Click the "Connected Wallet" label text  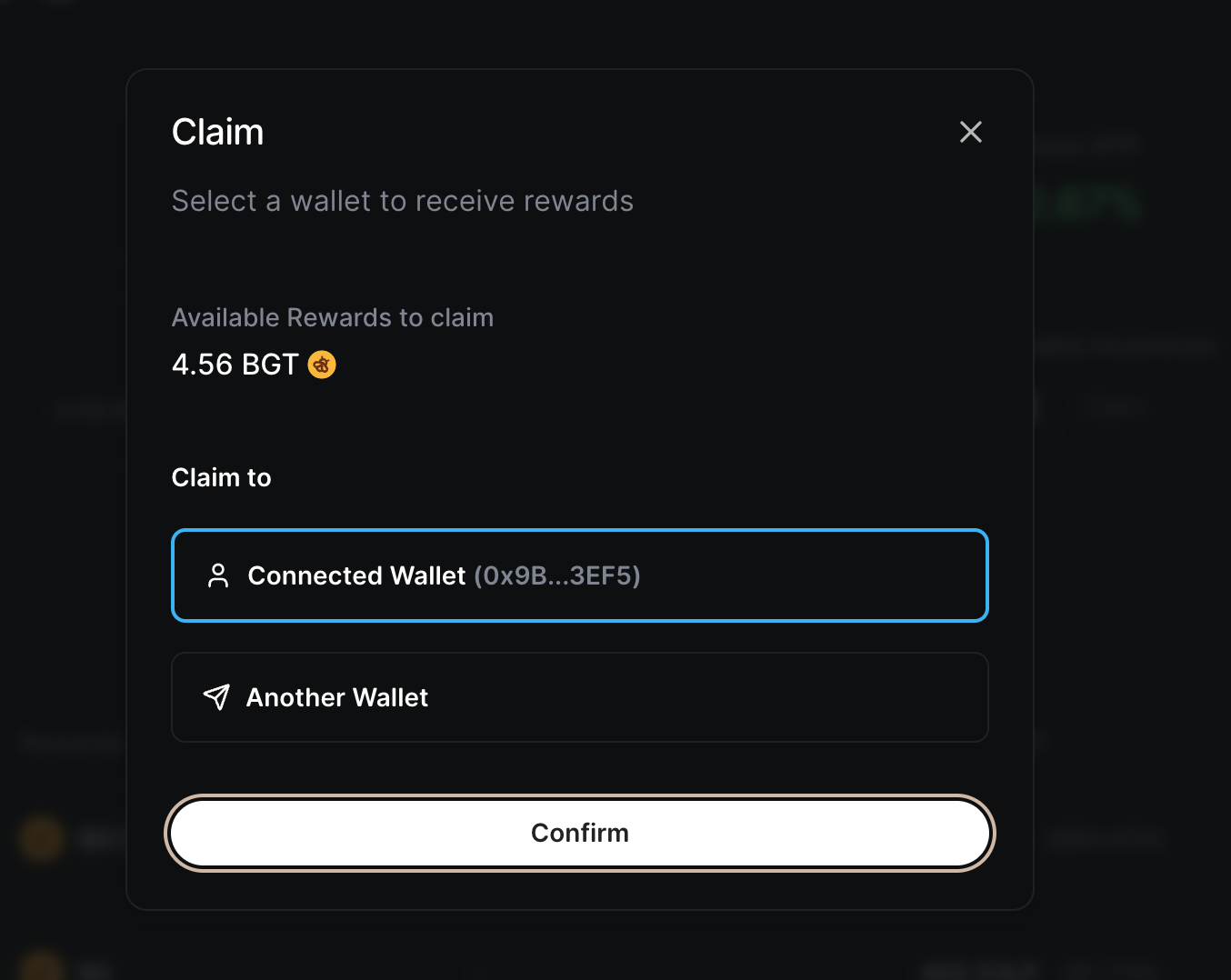(356, 575)
